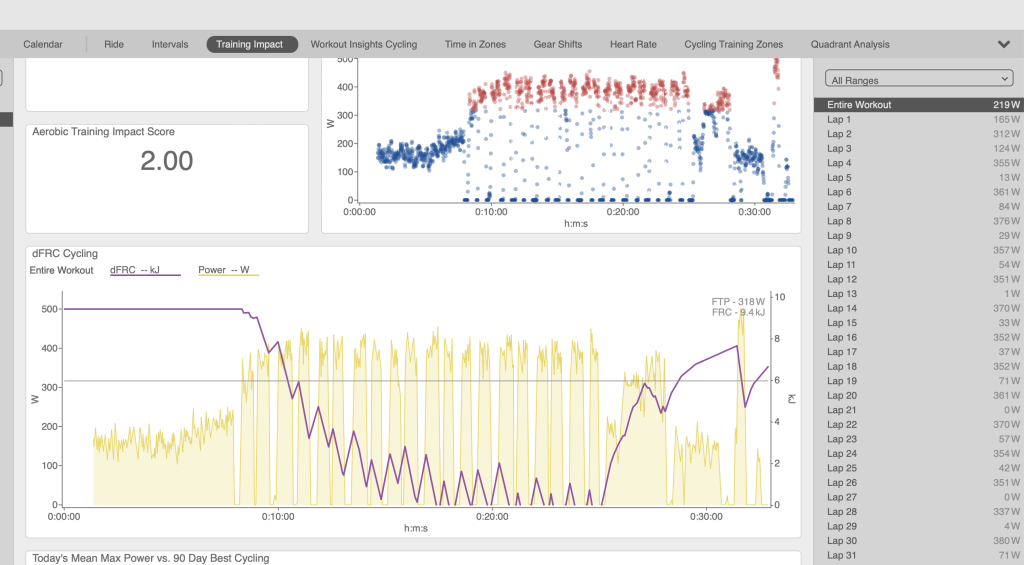
Task: Open the Intervals tab
Action: point(170,44)
